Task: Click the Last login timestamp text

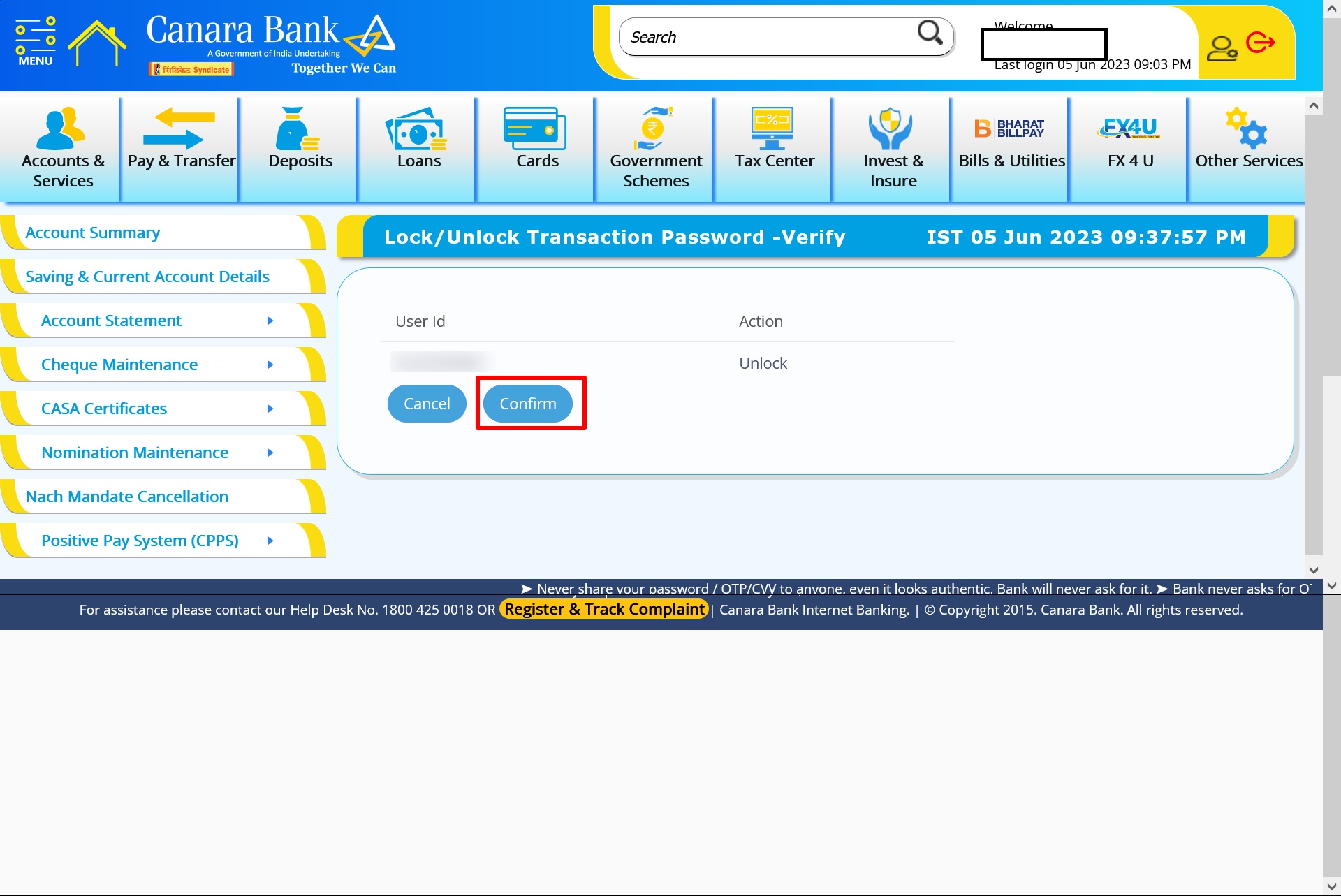Action: [x=1092, y=65]
